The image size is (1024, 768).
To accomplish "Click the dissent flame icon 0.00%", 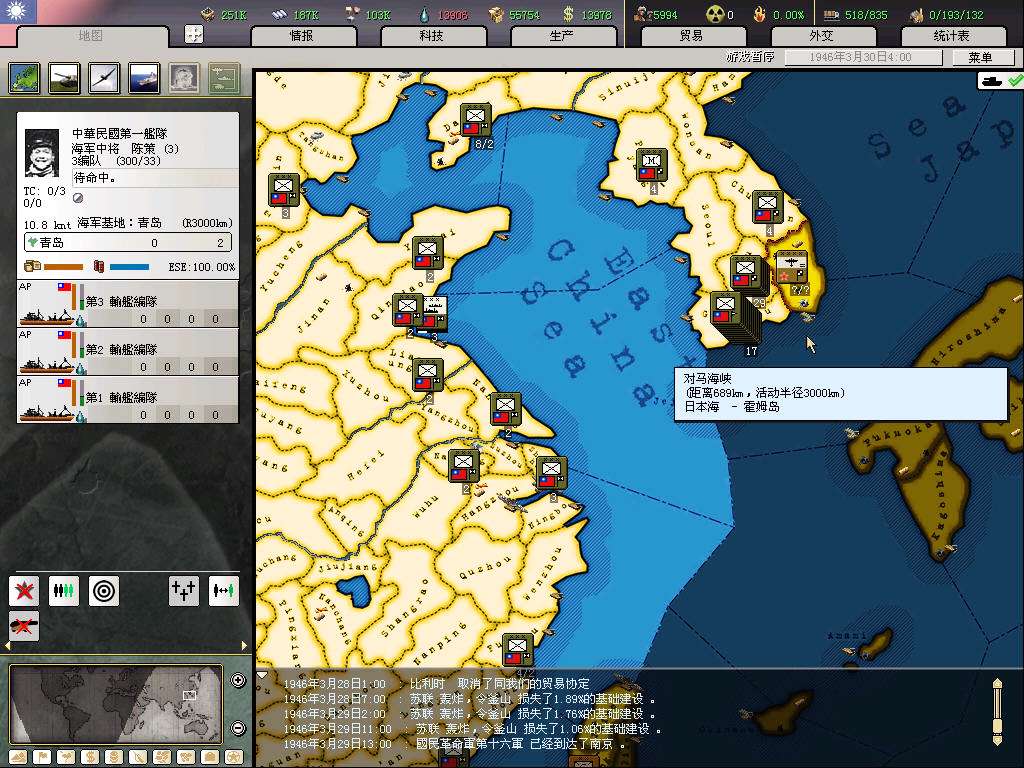I will [x=759, y=14].
